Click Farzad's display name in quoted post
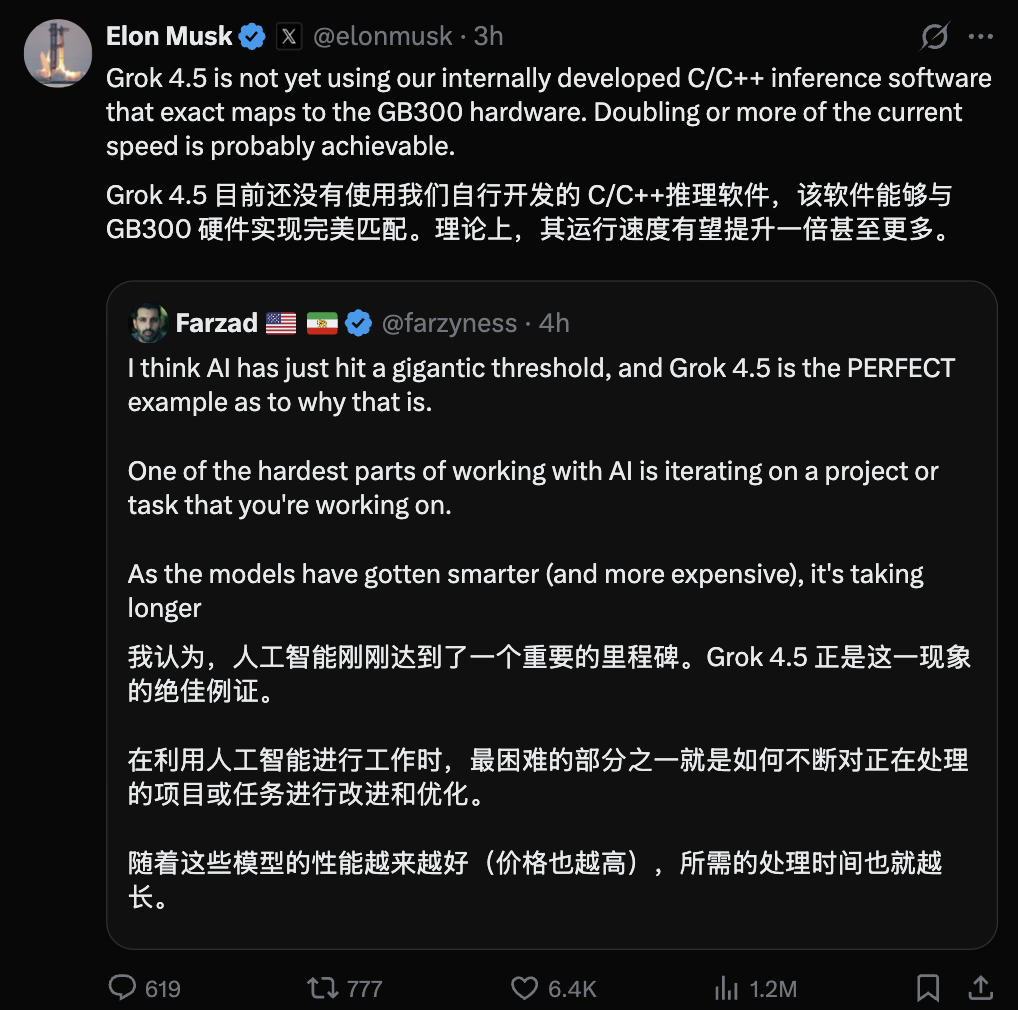The width and height of the screenshot is (1018, 1010). click(x=217, y=323)
